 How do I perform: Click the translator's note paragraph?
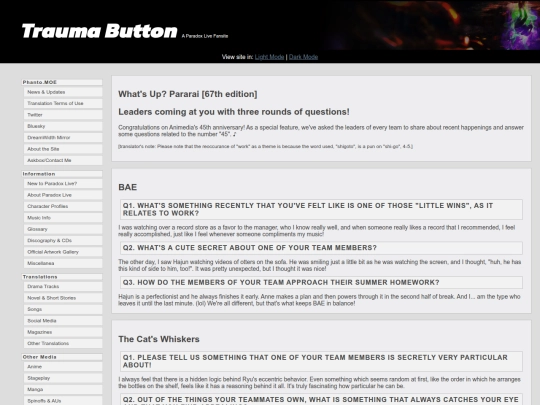point(265,146)
